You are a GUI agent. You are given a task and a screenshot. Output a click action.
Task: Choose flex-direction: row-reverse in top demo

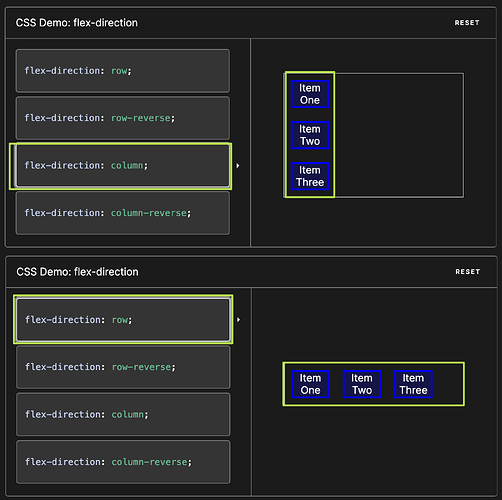[123, 118]
